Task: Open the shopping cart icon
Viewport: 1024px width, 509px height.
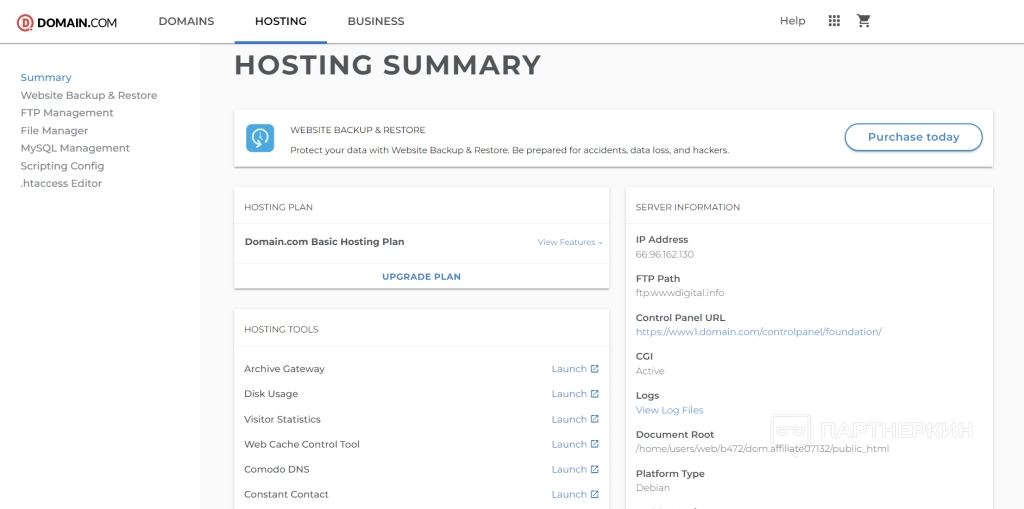Action: 864,21
